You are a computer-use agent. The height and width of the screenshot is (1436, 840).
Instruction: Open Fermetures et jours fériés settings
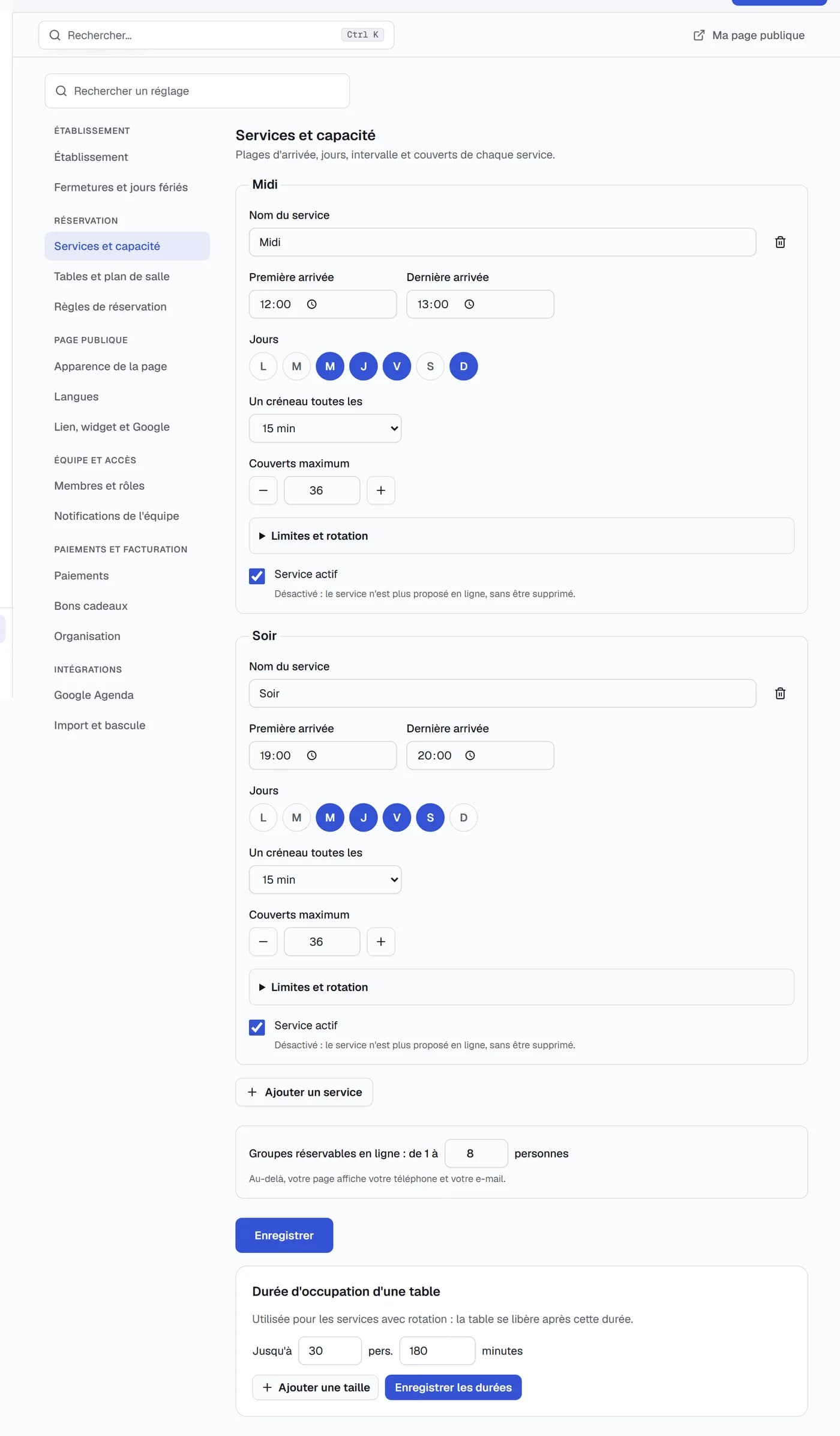pyautogui.click(x=127, y=187)
